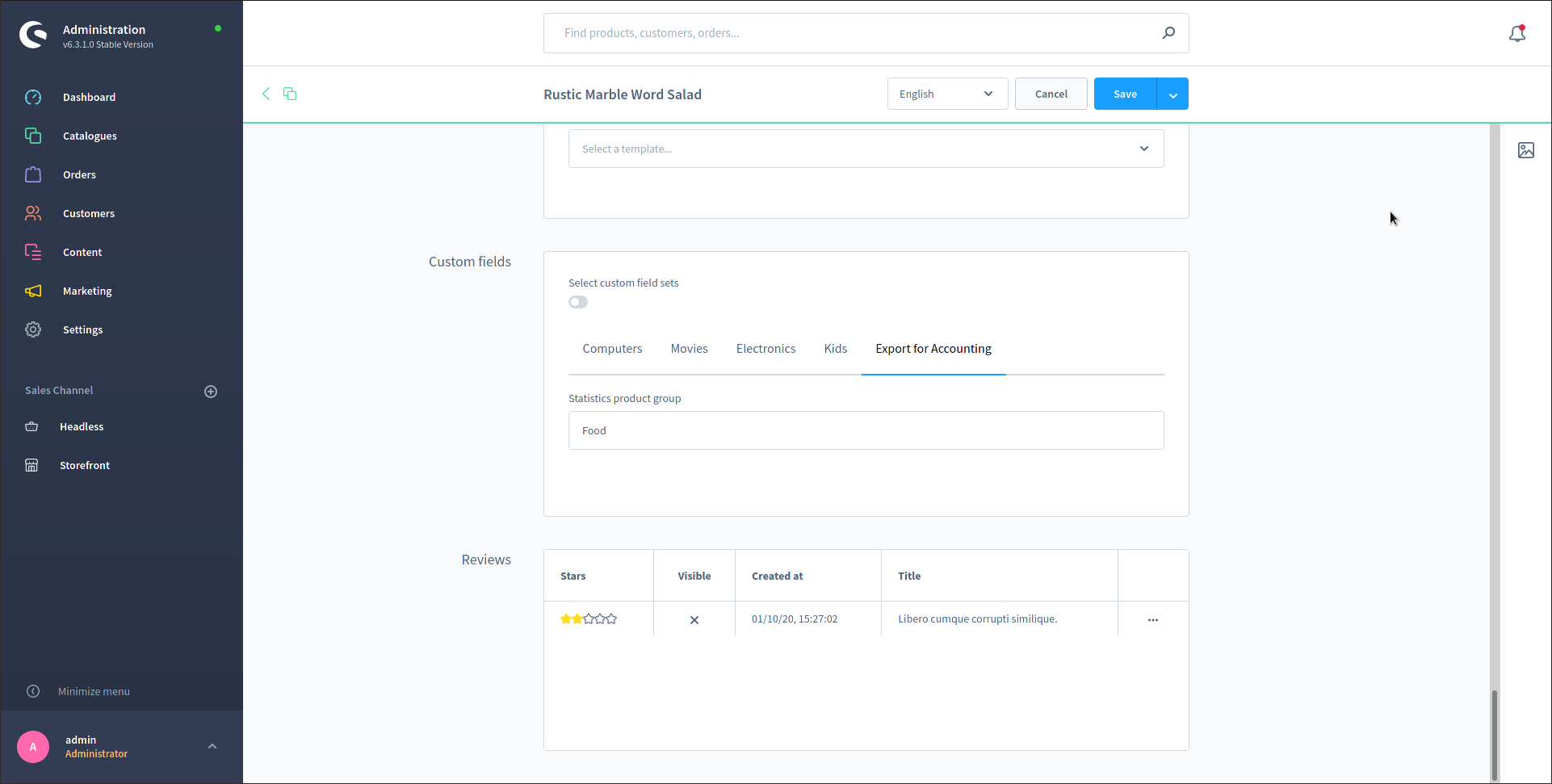Click the not-visible cross in review row
This screenshot has height=784, width=1552.
click(694, 620)
